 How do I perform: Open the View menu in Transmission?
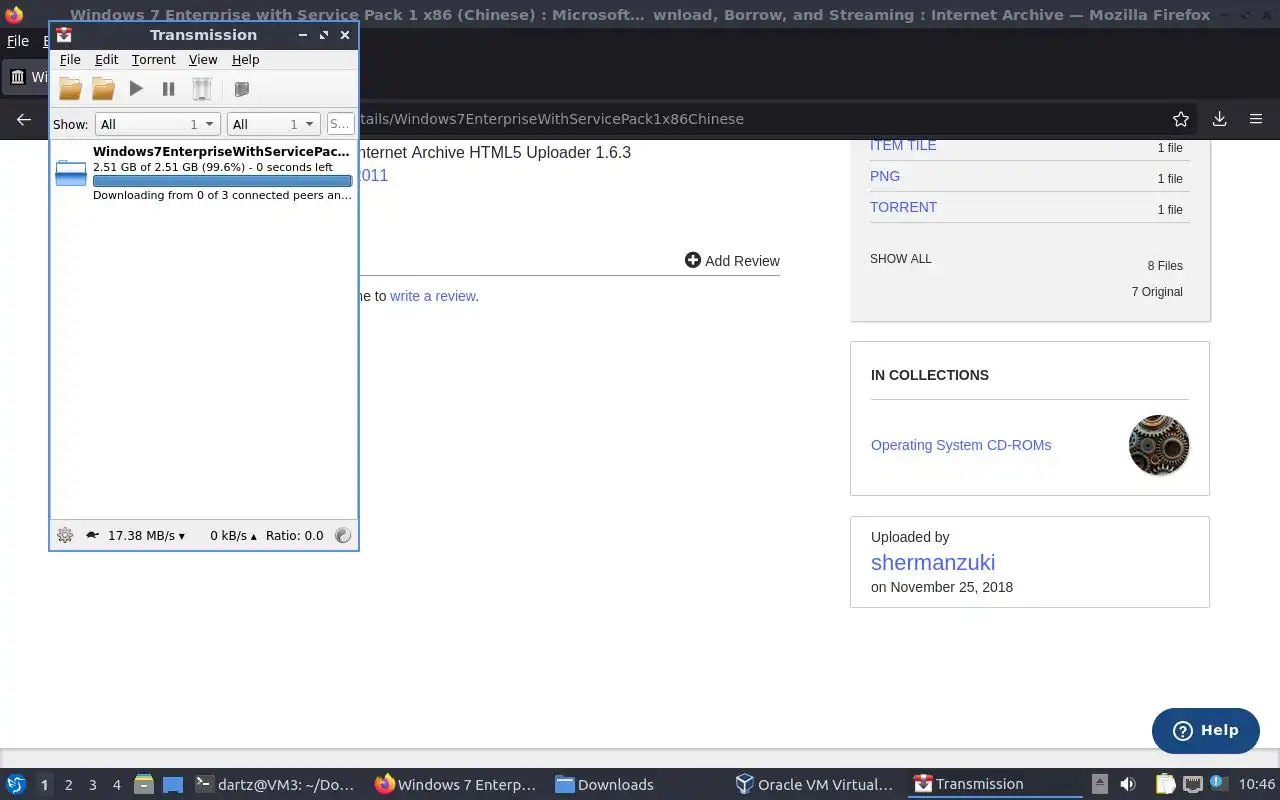[203, 60]
